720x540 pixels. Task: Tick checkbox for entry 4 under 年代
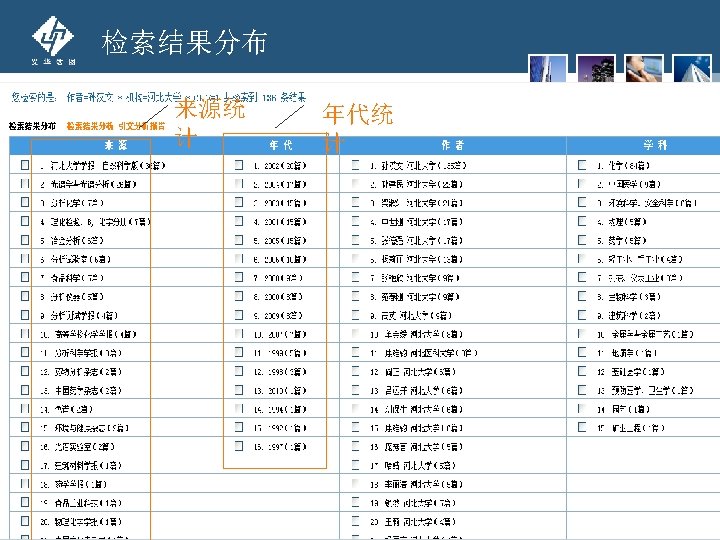click(x=239, y=221)
